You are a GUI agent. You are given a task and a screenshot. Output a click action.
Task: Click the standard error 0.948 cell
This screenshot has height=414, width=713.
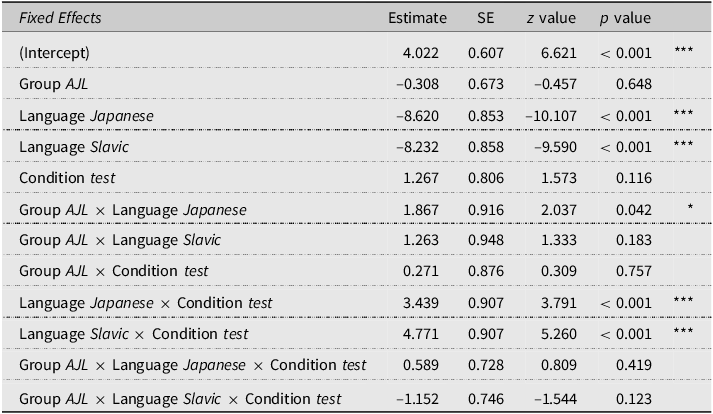pos(487,240)
